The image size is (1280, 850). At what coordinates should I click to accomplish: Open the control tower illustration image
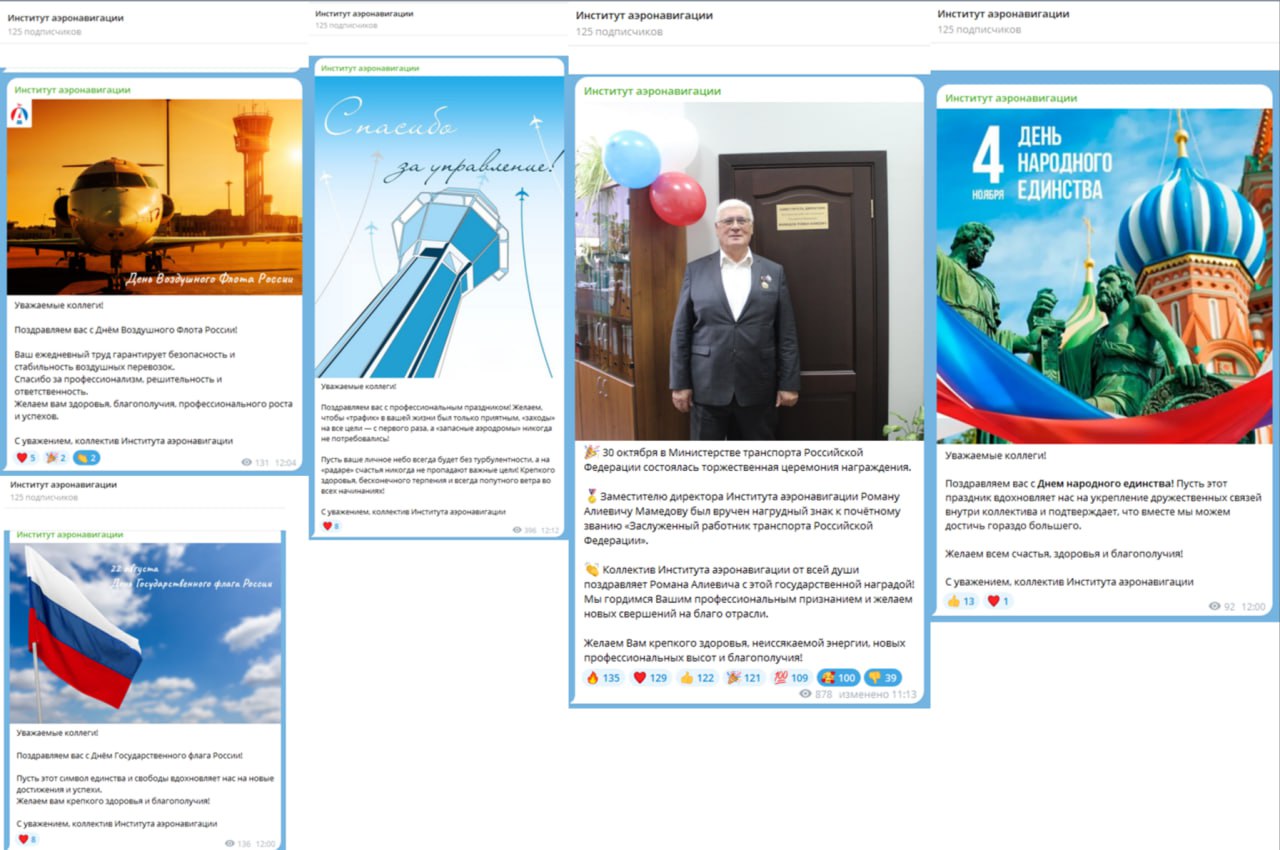click(439, 227)
